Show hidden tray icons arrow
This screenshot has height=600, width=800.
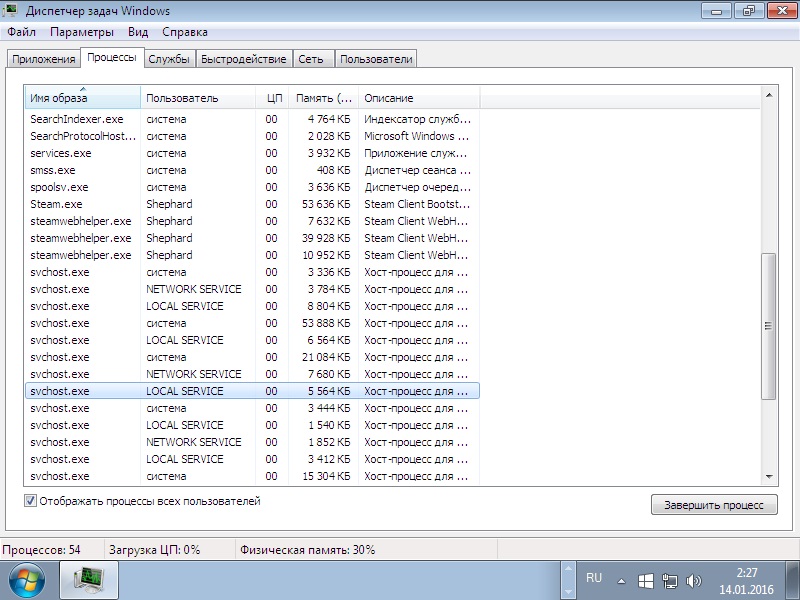tap(621, 581)
